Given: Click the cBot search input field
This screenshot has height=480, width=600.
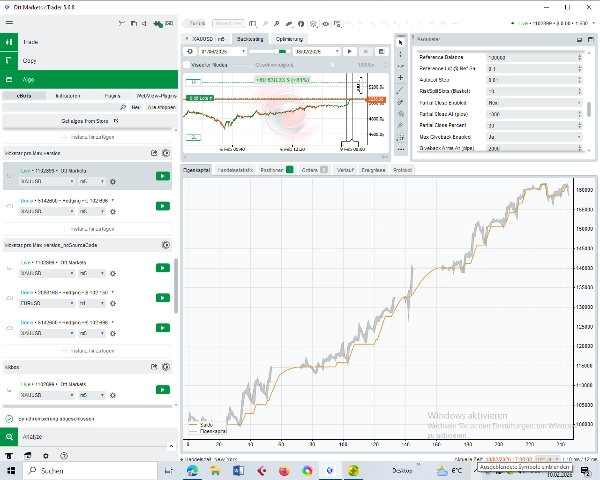Looking at the screenshot, I should click(65, 108).
